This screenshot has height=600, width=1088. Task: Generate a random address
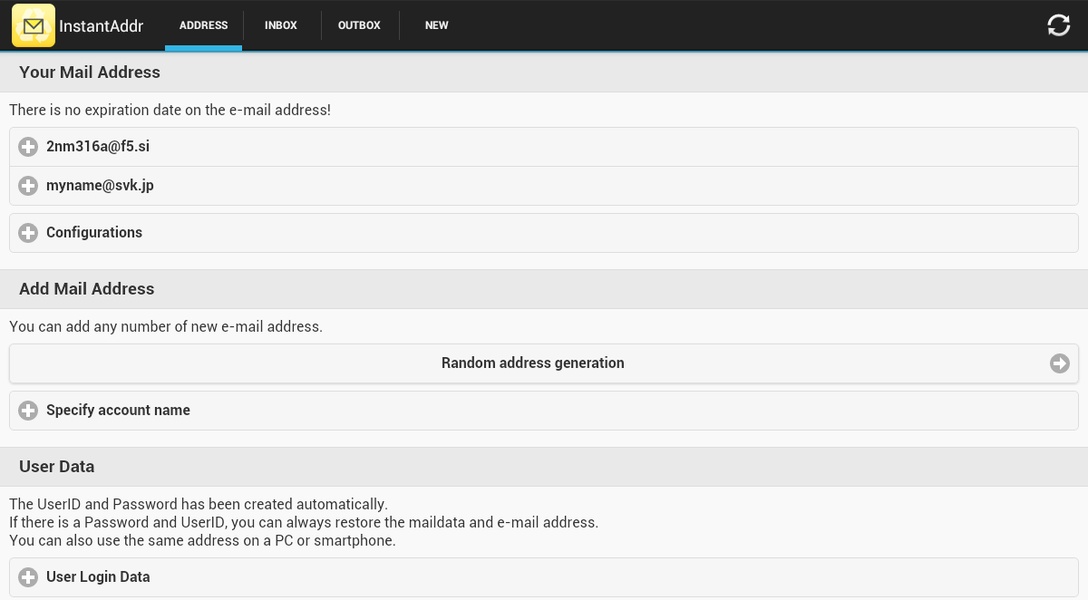[543, 363]
